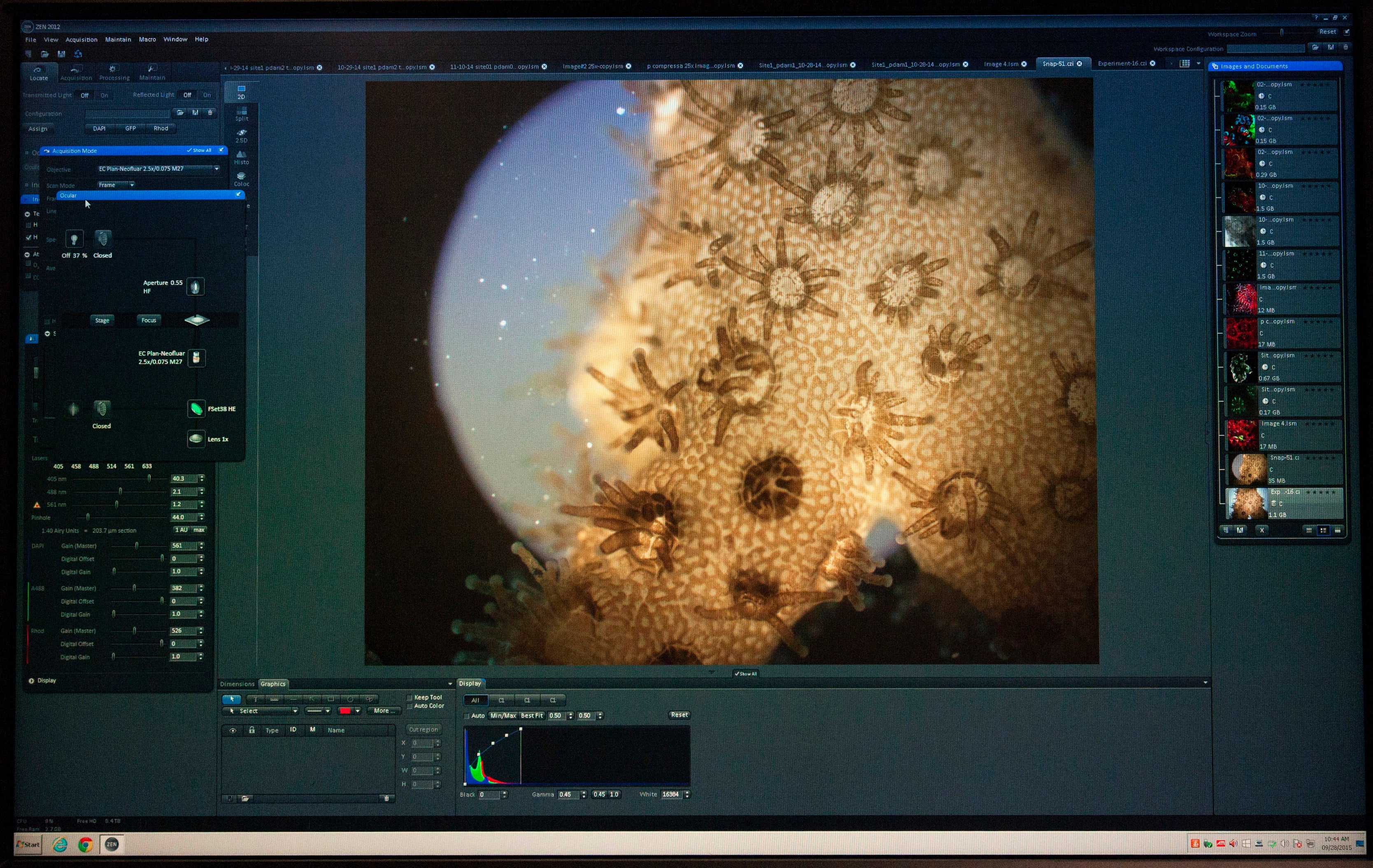The height and width of the screenshot is (868, 1373).
Task: Open the Graphics panel dropdown arrow
Action: (x=450, y=684)
